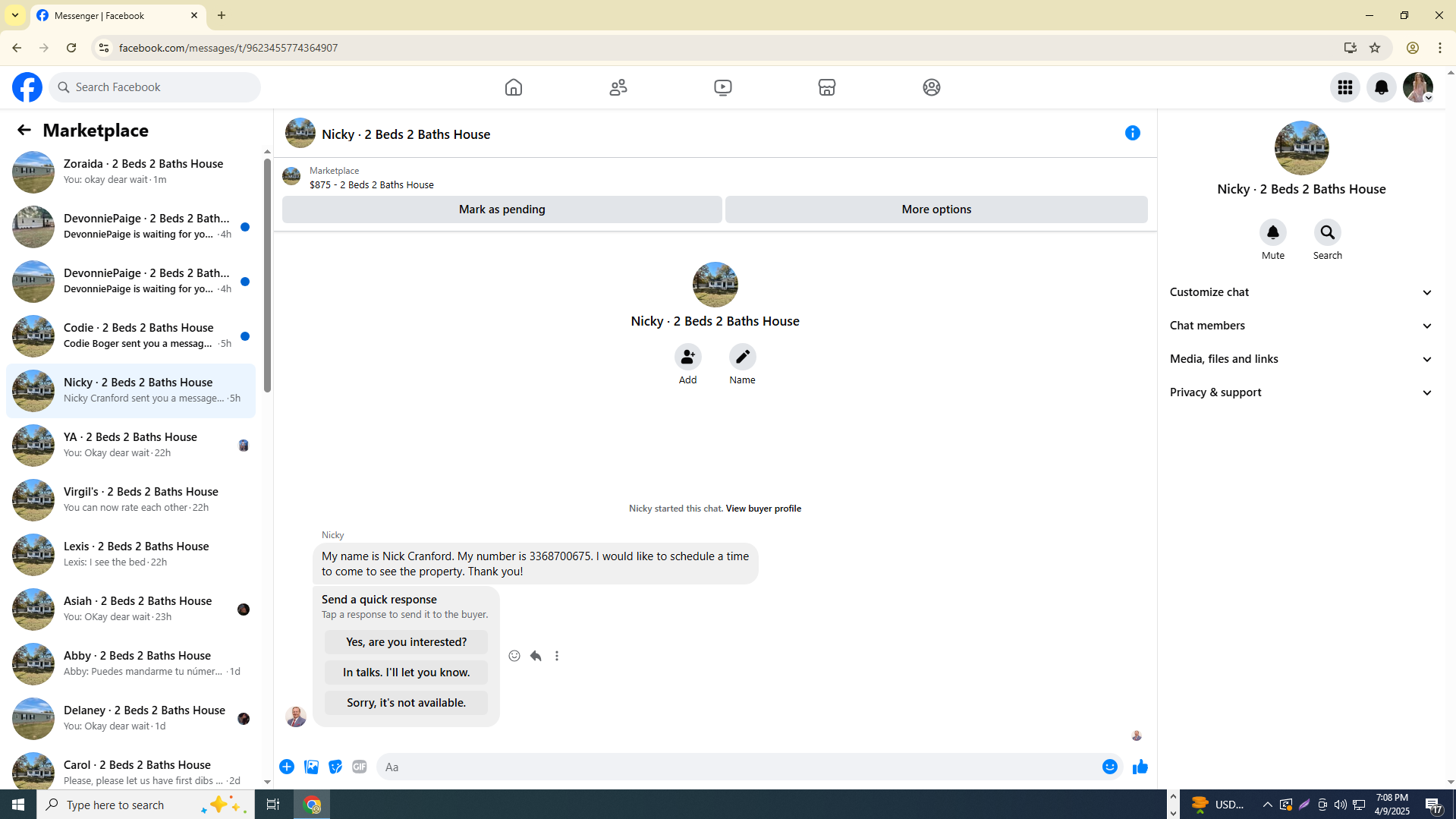
Task: Open the account profile picture menu
Action: tap(1418, 87)
